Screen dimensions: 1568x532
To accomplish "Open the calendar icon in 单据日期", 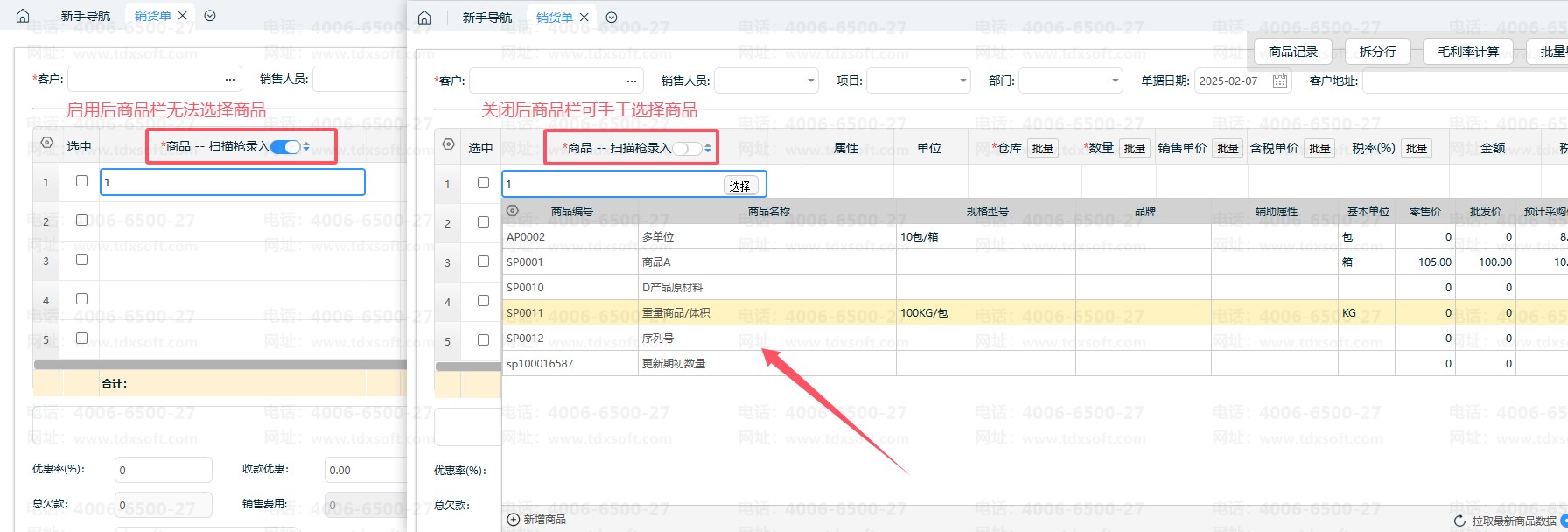I will (x=1280, y=80).
